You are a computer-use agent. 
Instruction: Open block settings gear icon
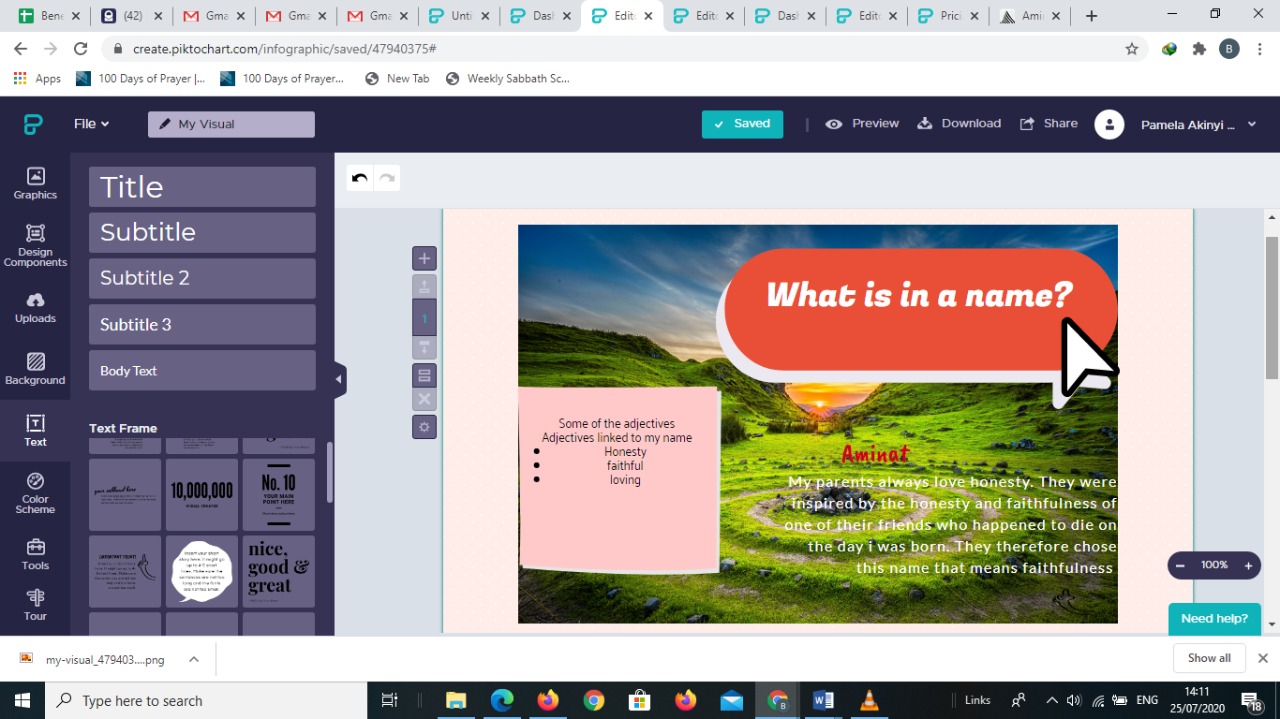point(424,427)
